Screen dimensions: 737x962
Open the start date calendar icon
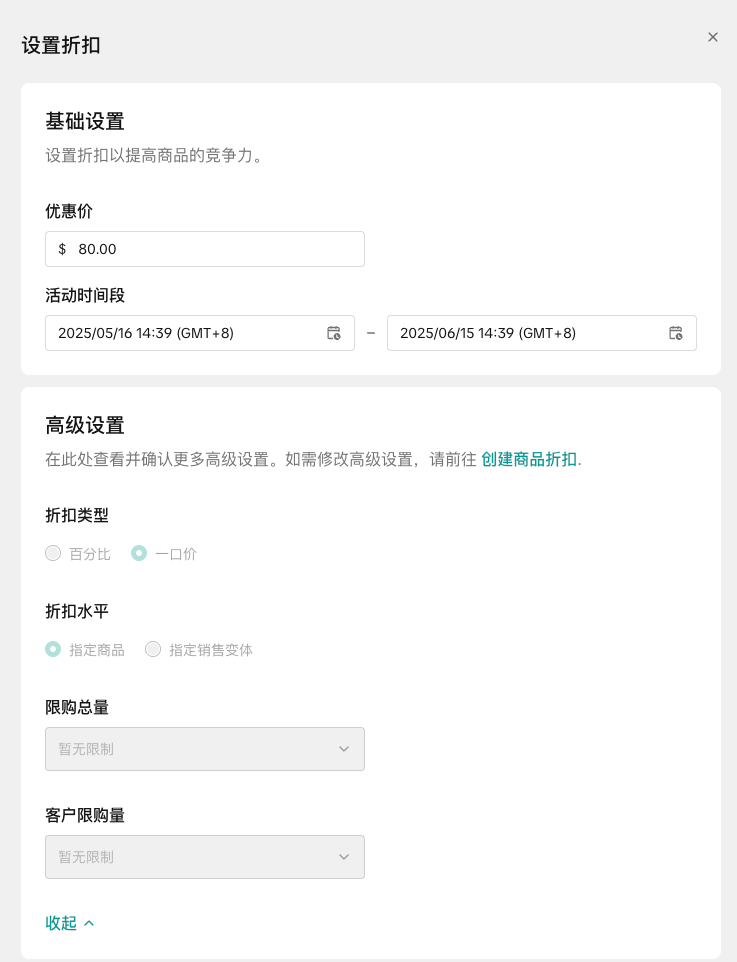pyautogui.click(x=334, y=333)
